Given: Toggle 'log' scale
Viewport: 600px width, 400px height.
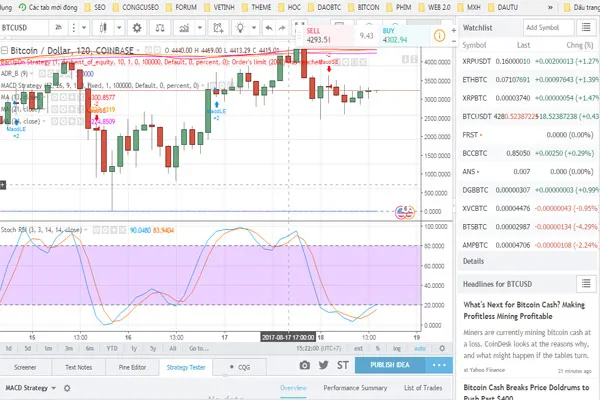Looking at the screenshot, I should coord(397,348).
